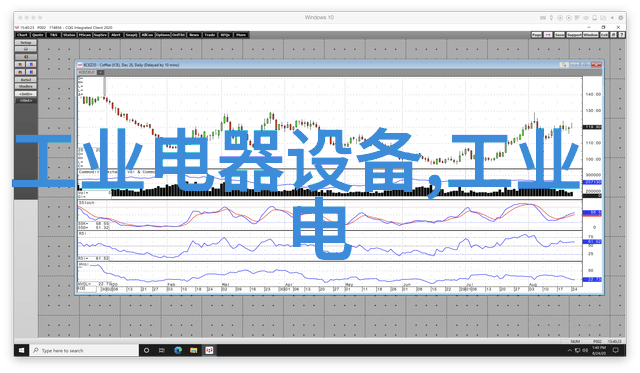Click the speaker sound icon in left sidebar
Screen dimensions: 640x373
pyautogui.click(x=26, y=57)
